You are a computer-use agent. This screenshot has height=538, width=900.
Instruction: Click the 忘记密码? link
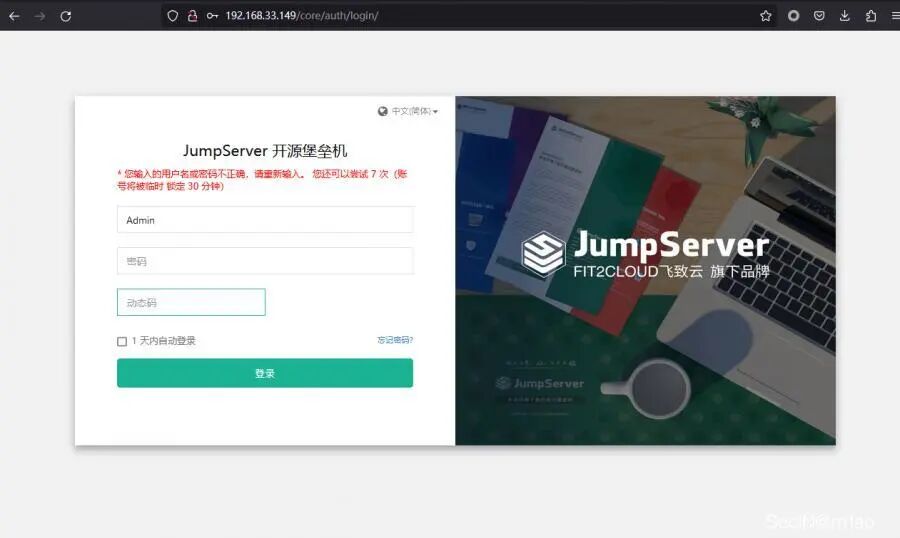[x=395, y=340]
